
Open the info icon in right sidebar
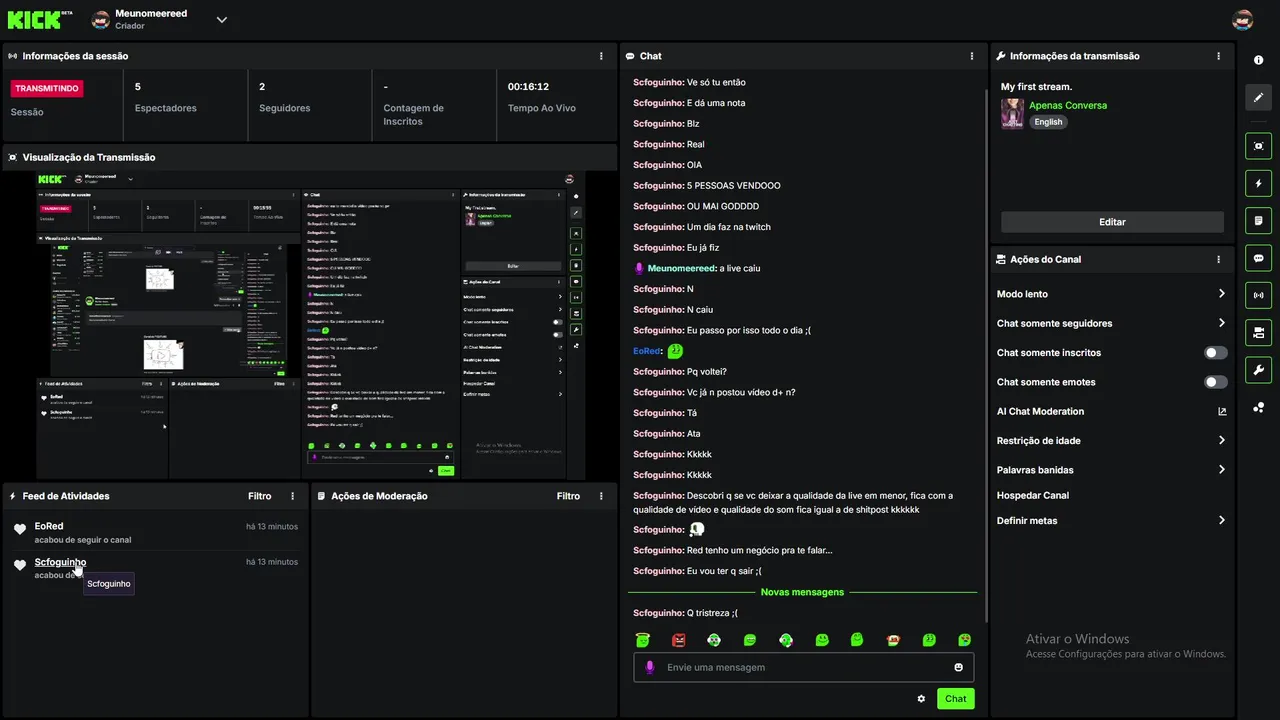point(1258,60)
